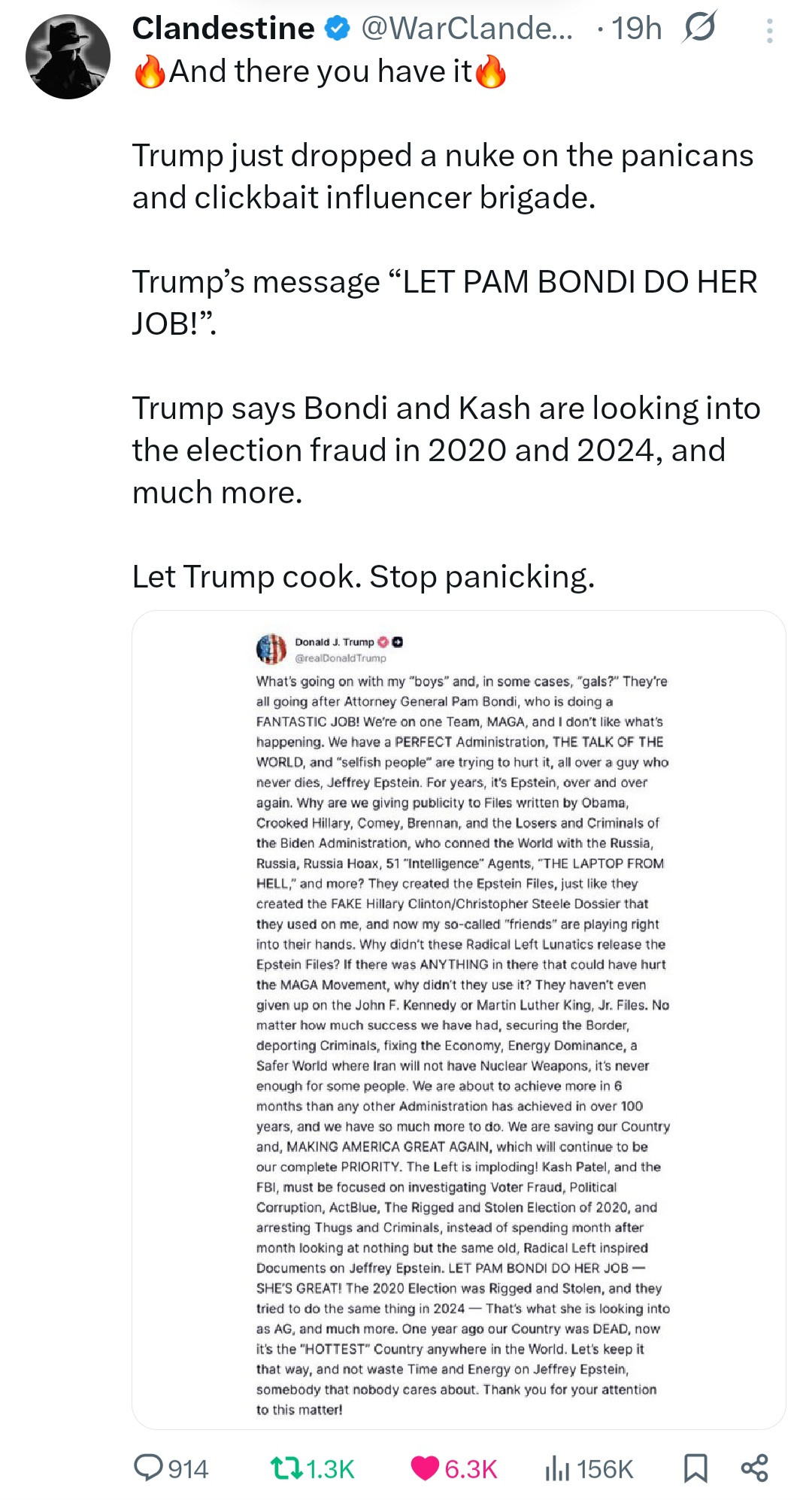The image size is (812, 1500).
Task: Click the 6.3K likes count
Action: [x=471, y=1468]
